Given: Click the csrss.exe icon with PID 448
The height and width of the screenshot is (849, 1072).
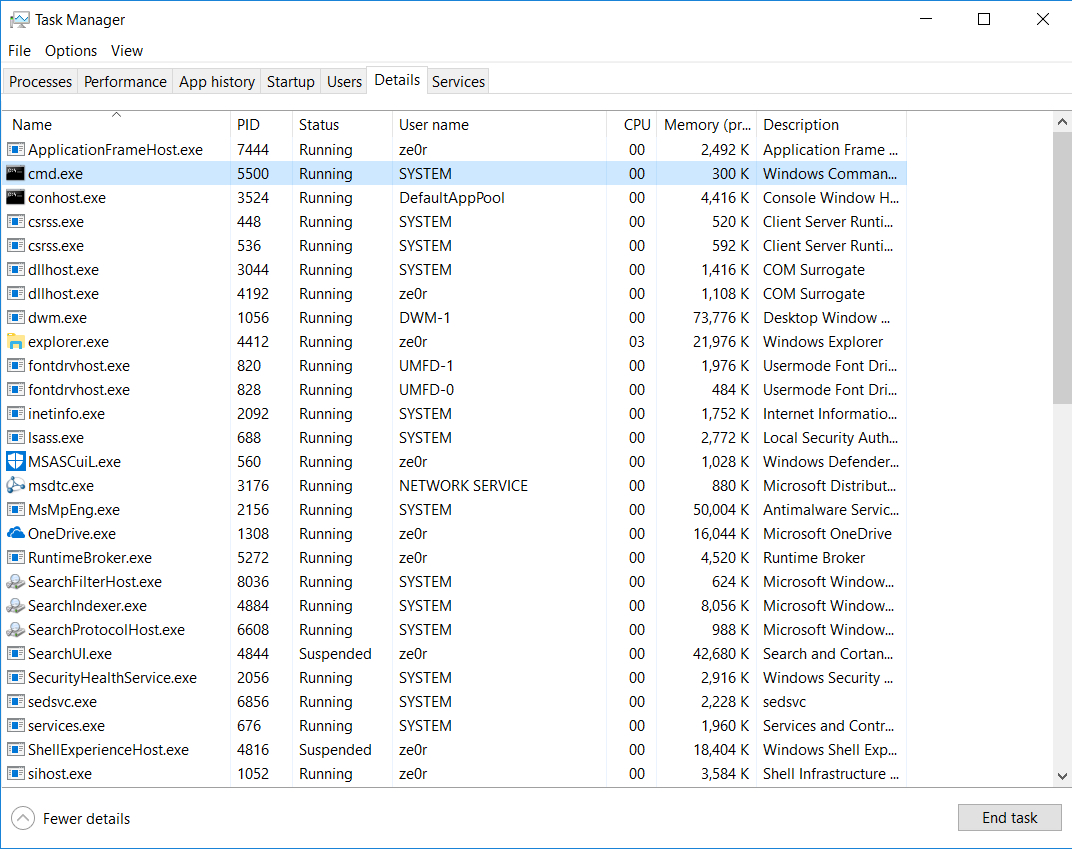Looking at the screenshot, I should (x=16, y=221).
